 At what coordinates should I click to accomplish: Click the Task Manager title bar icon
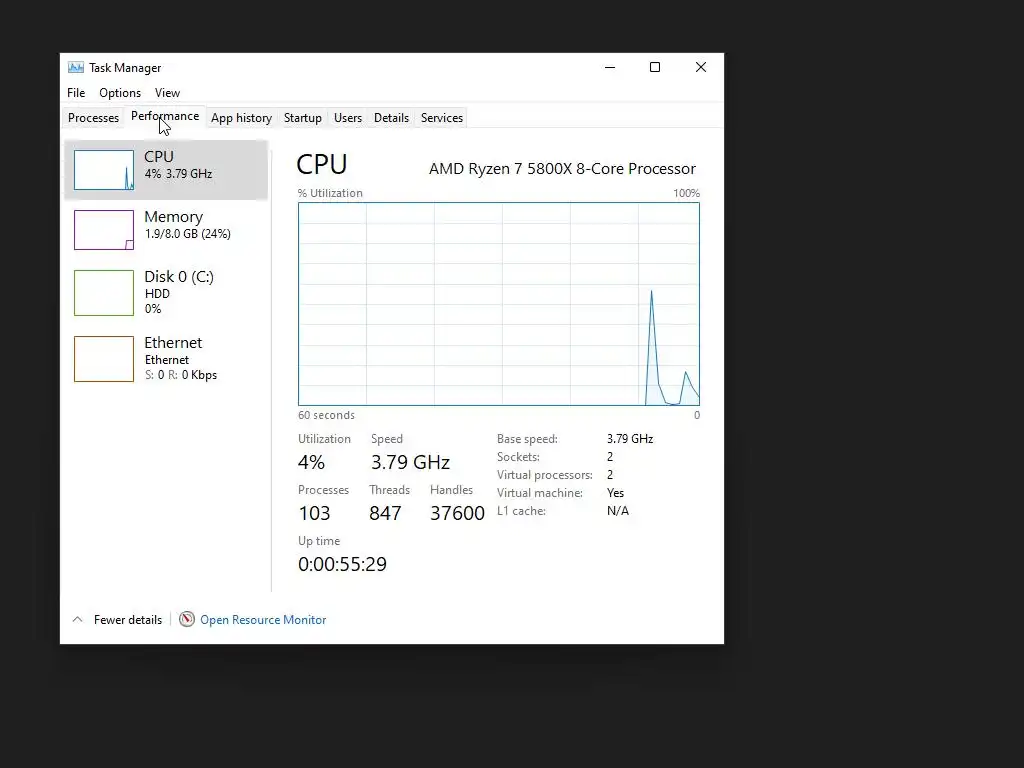coord(76,67)
